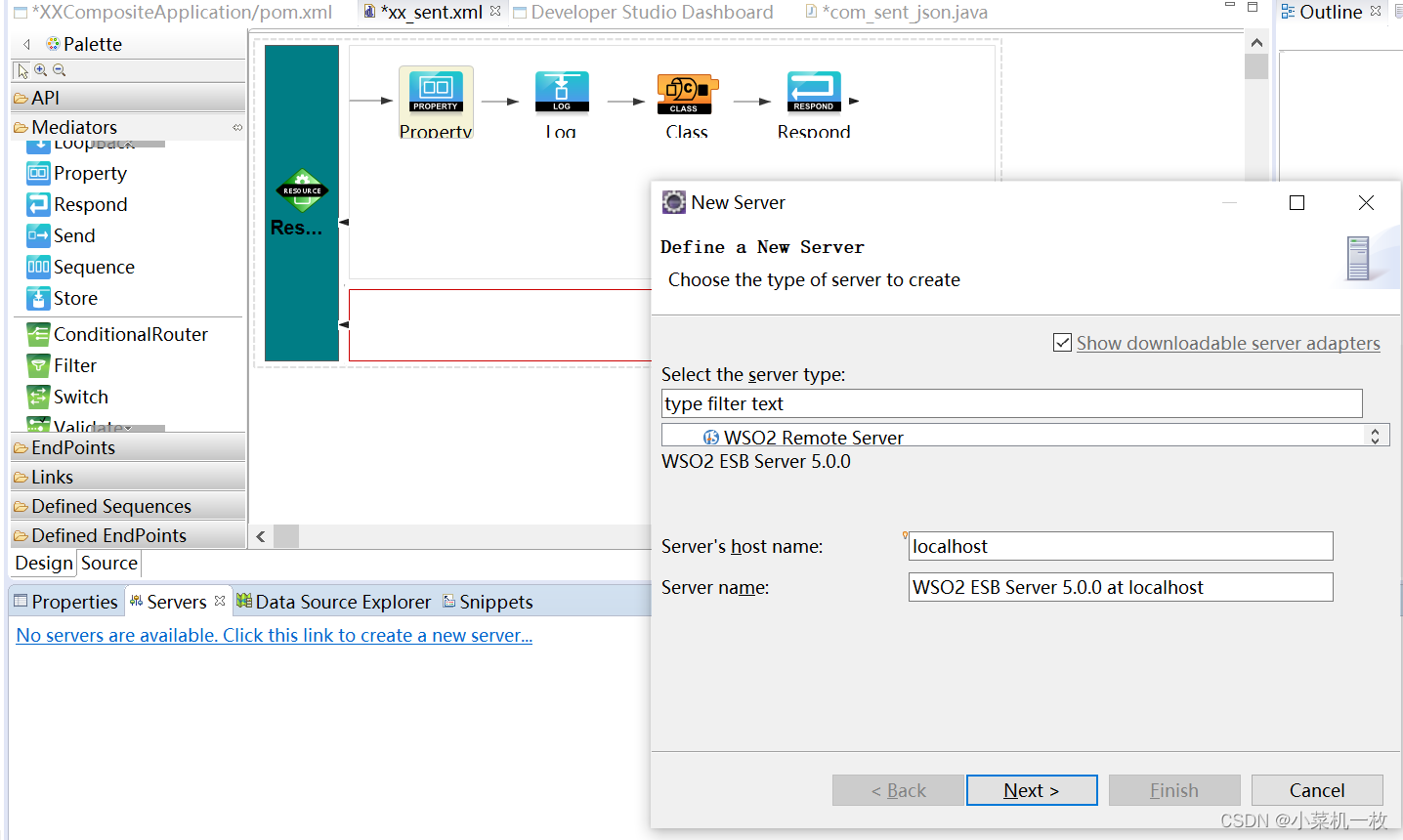
Task: Click the palette zoom in tool
Action: [x=41, y=70]
